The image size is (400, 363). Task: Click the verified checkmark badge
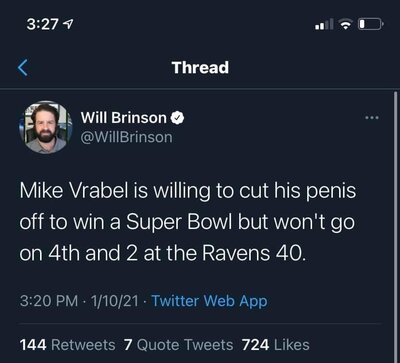click(178, 117)
